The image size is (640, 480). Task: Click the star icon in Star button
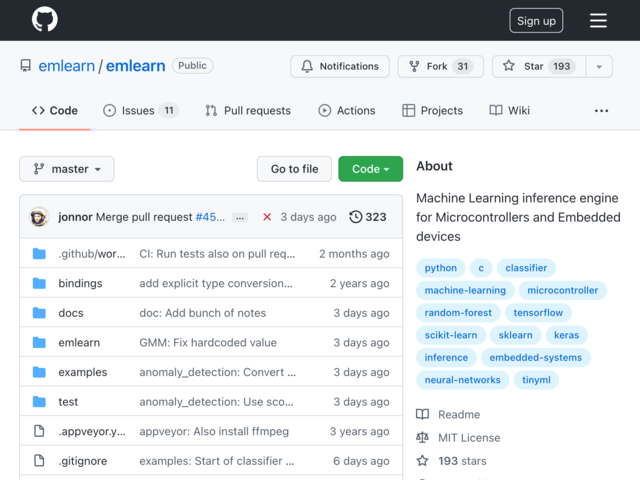click(x=509, y=66)
